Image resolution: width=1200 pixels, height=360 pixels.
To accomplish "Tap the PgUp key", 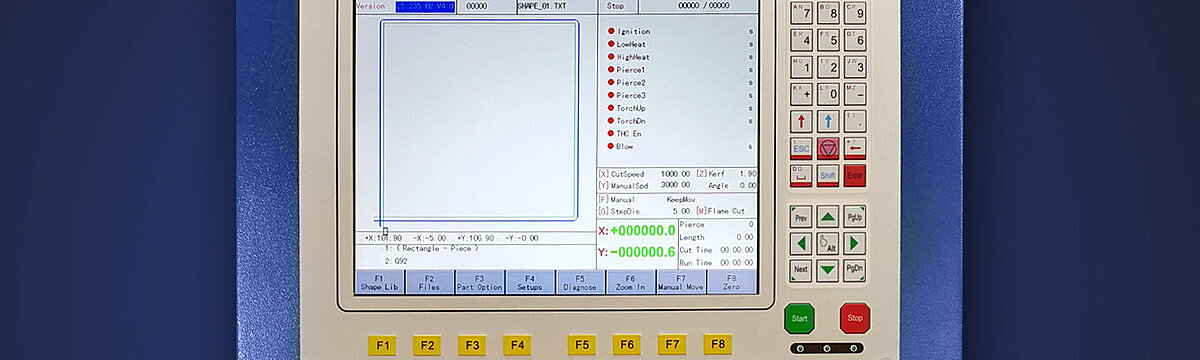I will 854,216.
